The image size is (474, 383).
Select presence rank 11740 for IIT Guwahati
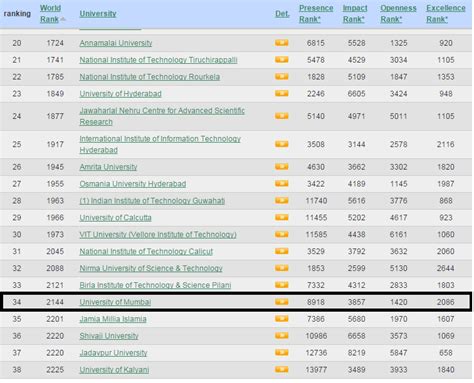[x=316, y=201]
